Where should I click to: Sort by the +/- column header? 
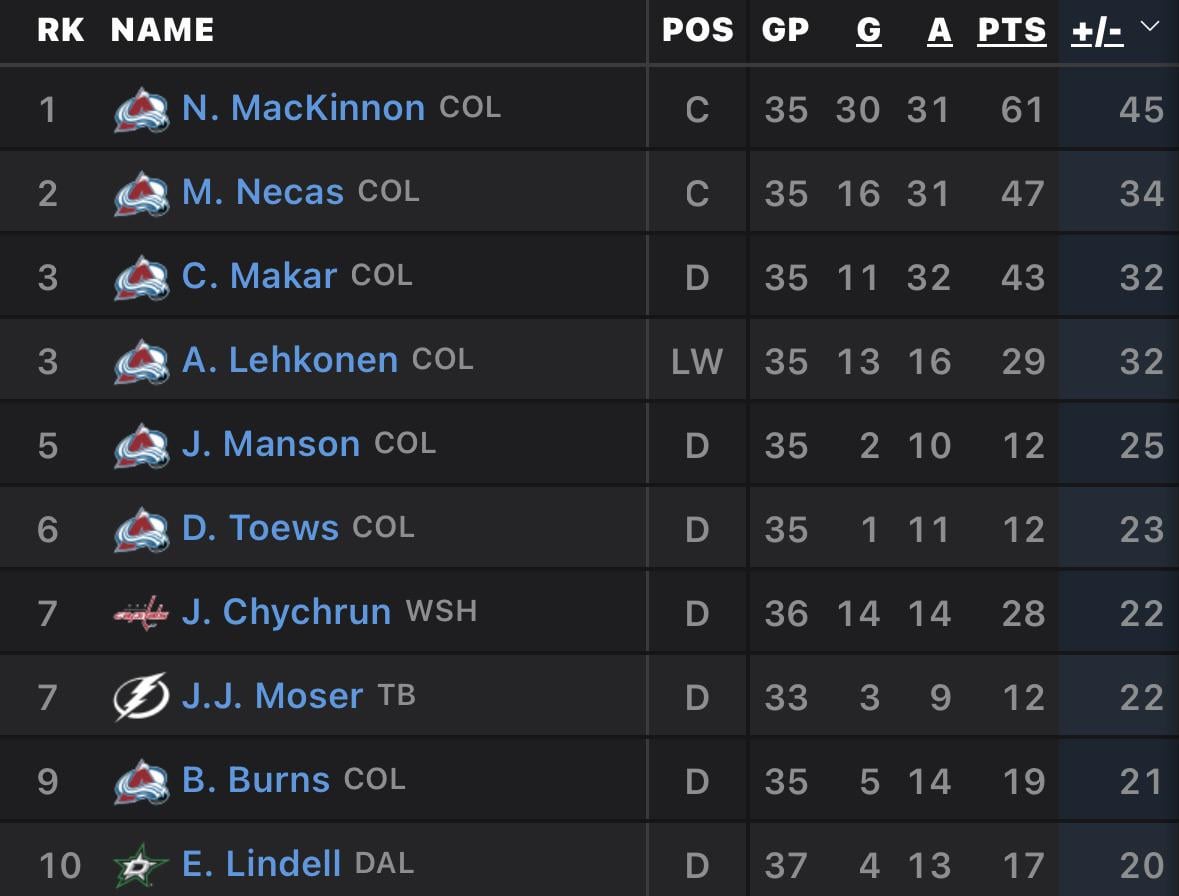(x=1096, y=31)
